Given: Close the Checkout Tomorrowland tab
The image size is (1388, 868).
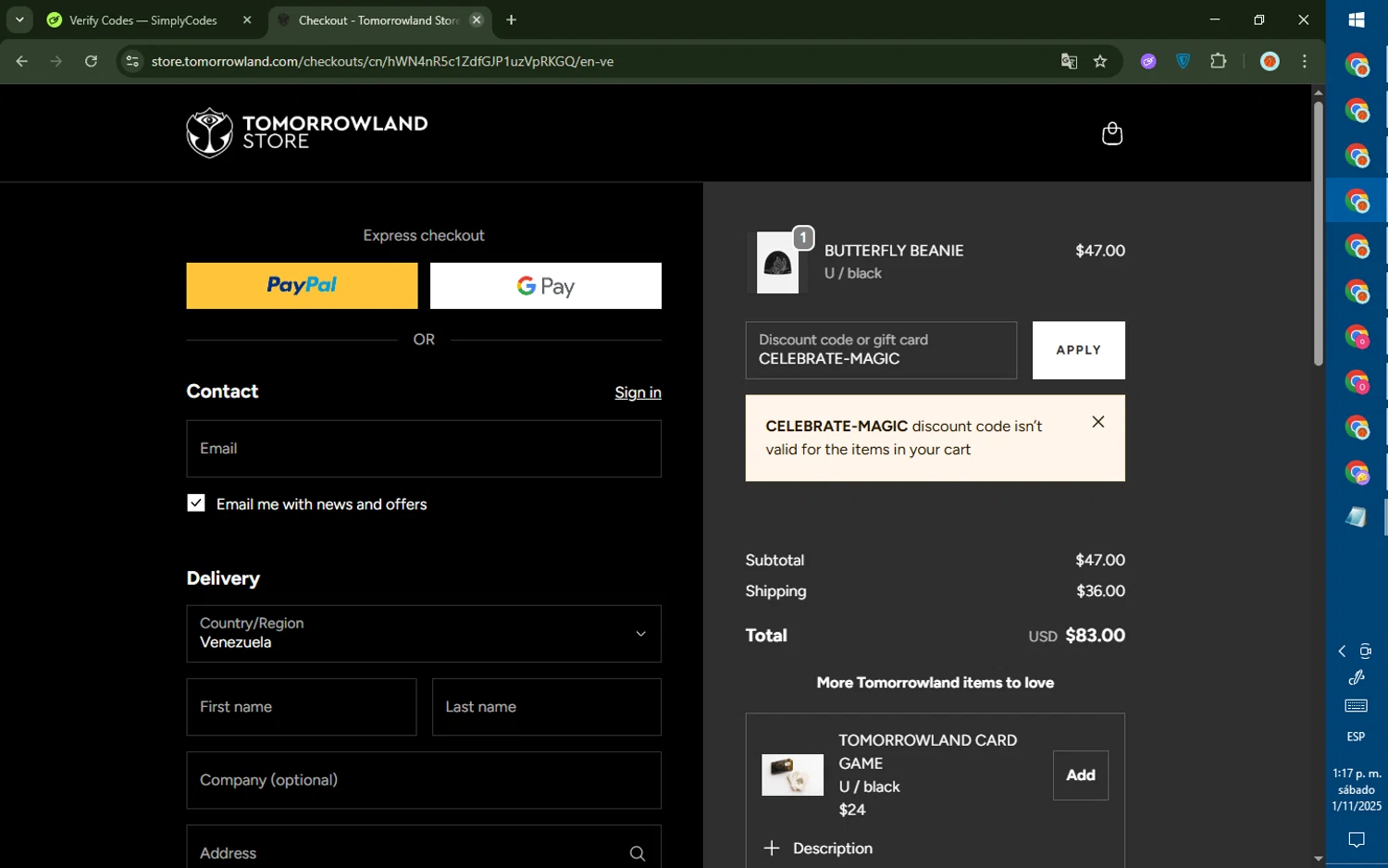Looking at the screenshot, I should pos(477,20).
